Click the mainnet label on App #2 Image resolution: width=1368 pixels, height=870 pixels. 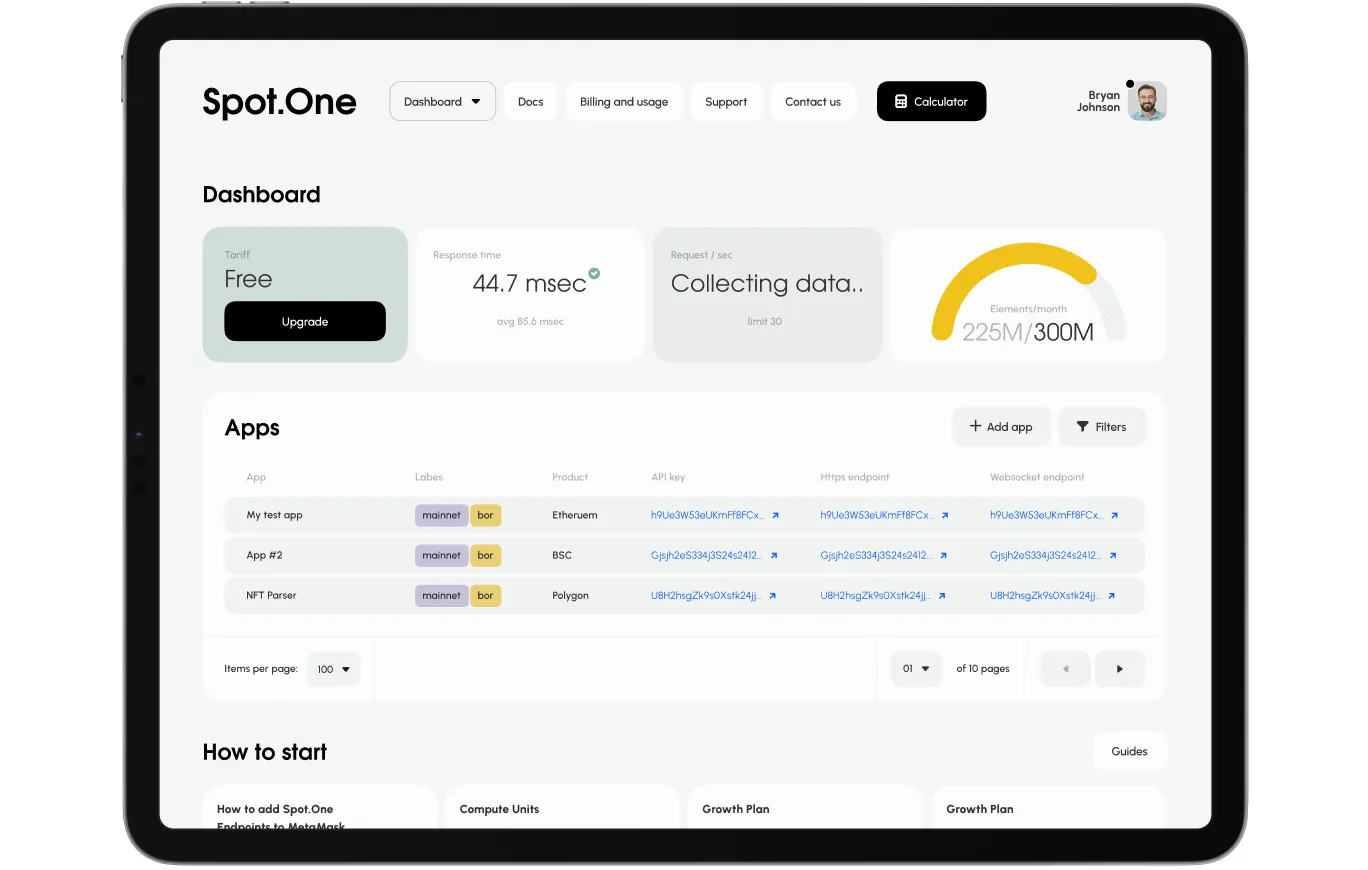click(442, 555)
